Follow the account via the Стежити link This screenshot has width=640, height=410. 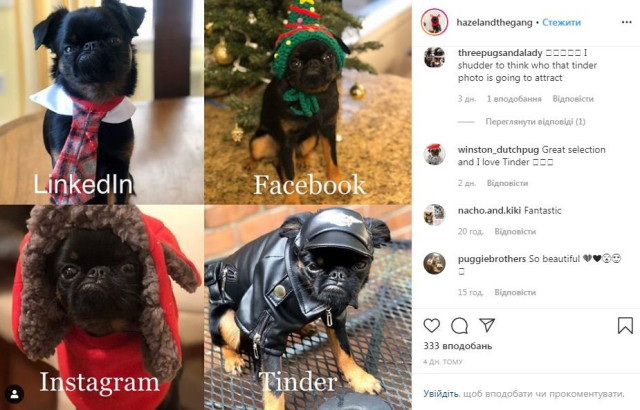(x=561, y=22)
